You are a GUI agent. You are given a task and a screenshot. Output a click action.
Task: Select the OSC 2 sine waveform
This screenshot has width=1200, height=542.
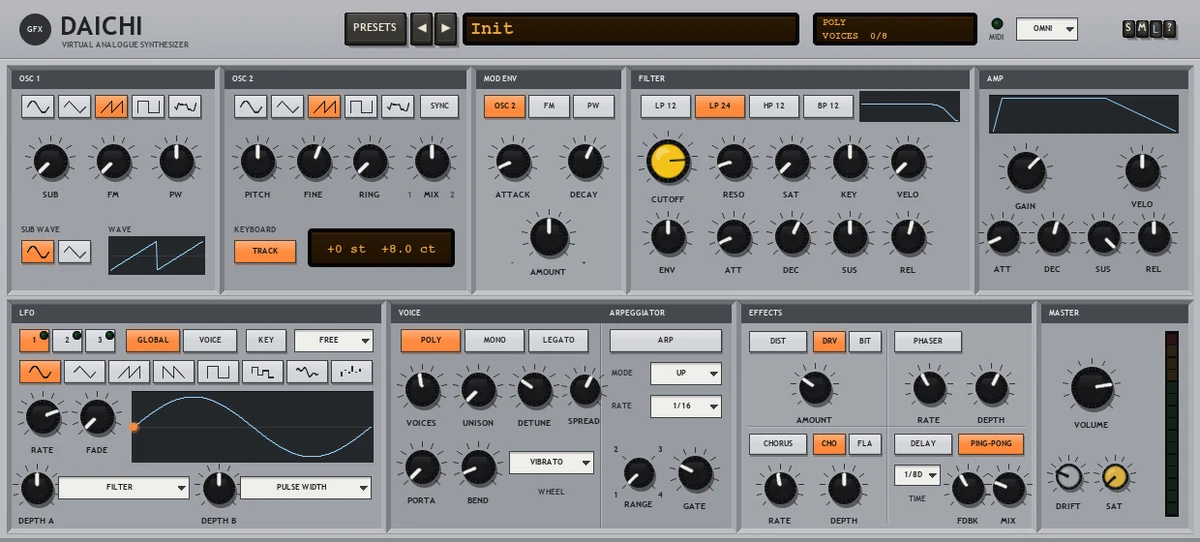251,106
